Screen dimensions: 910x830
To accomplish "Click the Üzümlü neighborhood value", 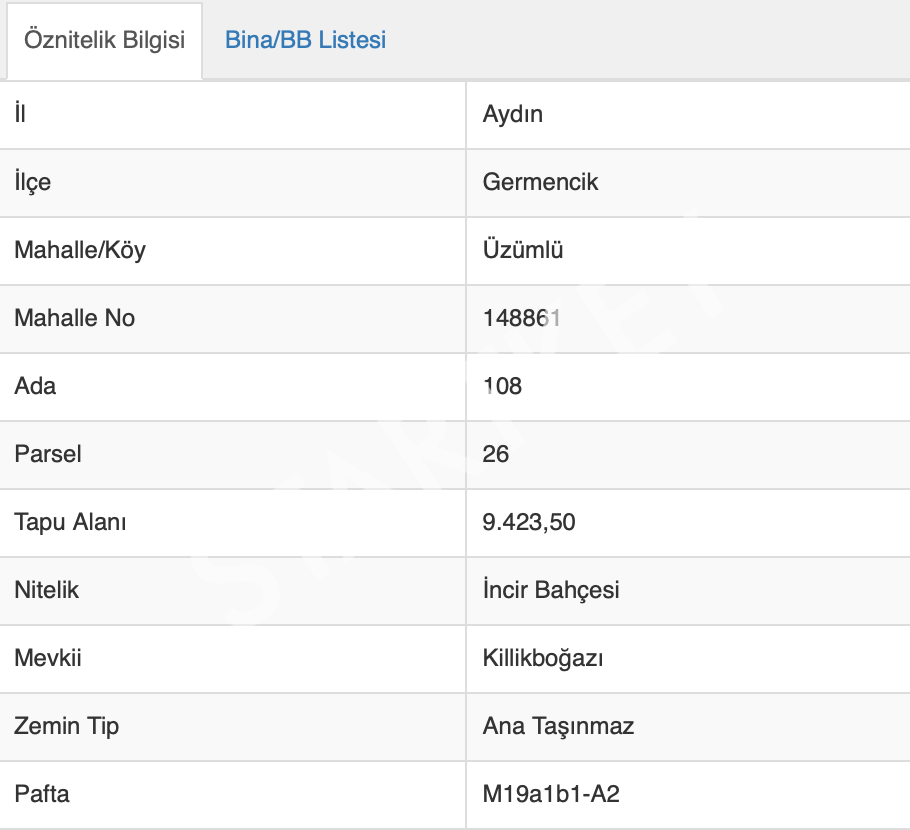I will pos(523,250).
